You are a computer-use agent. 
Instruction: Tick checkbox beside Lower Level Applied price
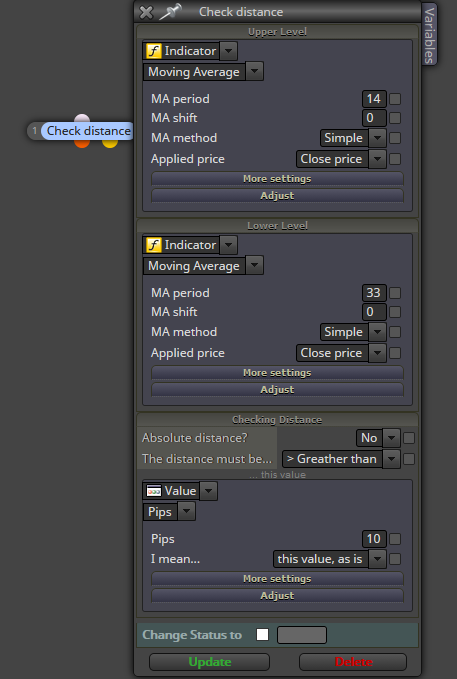click(x=395, y=353)
